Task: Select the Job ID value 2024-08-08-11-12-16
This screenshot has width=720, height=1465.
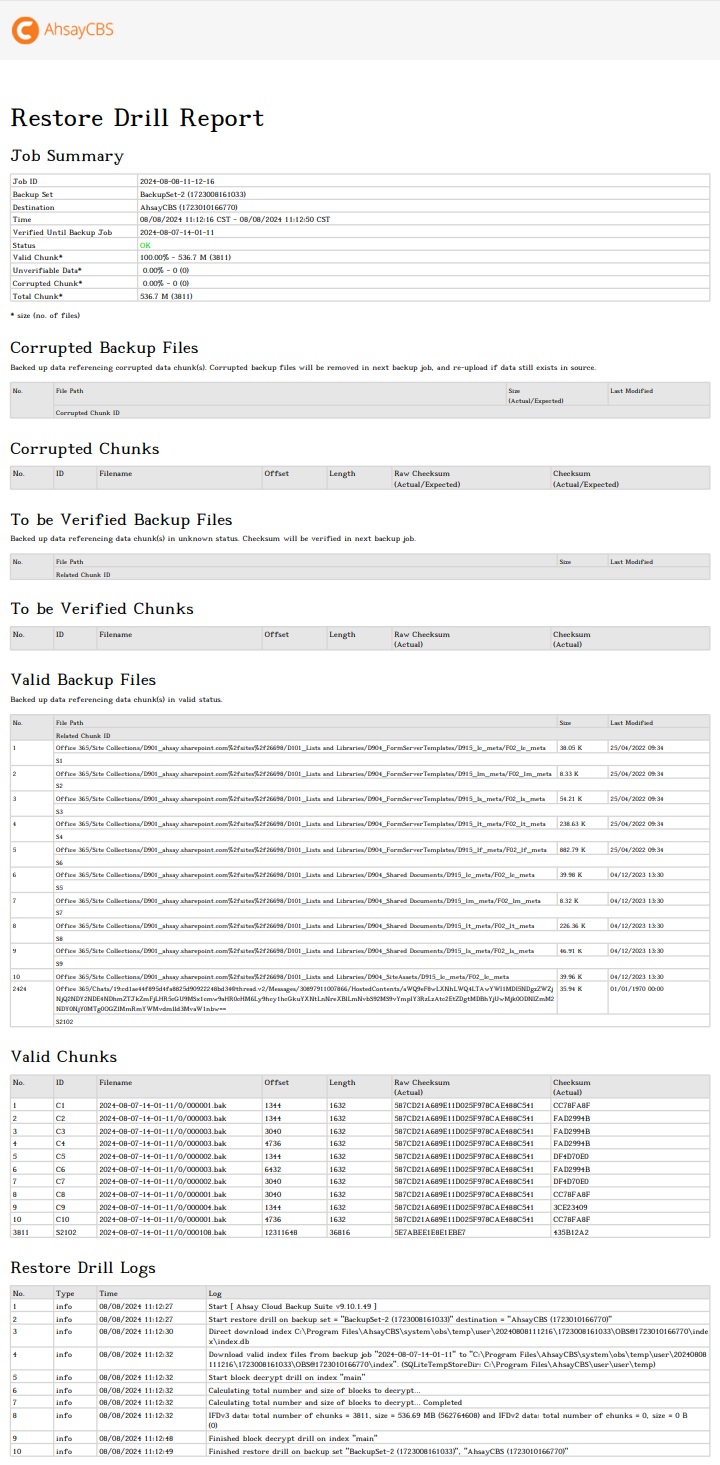Action: click(177, 181)
